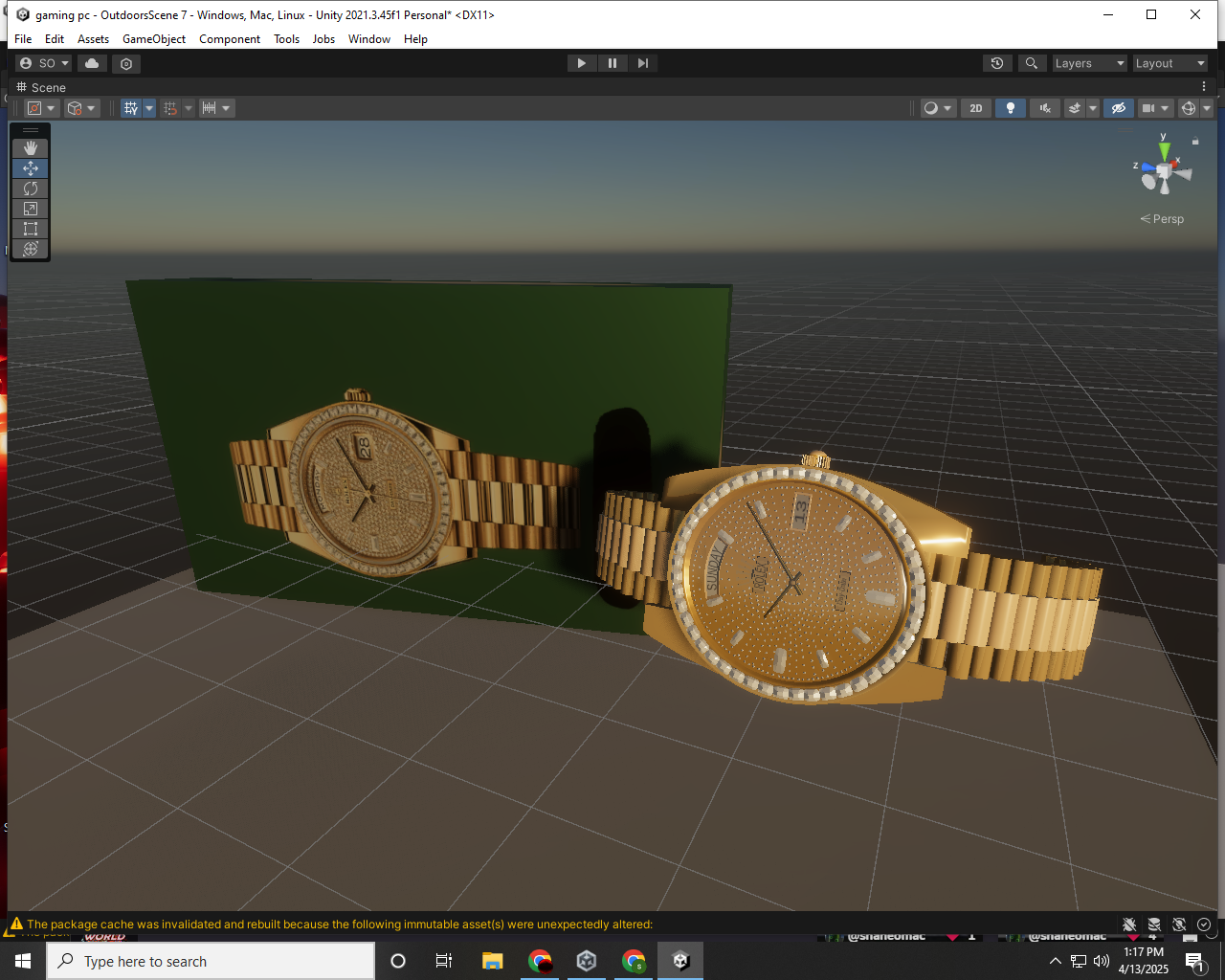Image resolution: width=1225 pixels, height=980 pixels.
Task: Click the Pause button
Action: click(612, 63)
